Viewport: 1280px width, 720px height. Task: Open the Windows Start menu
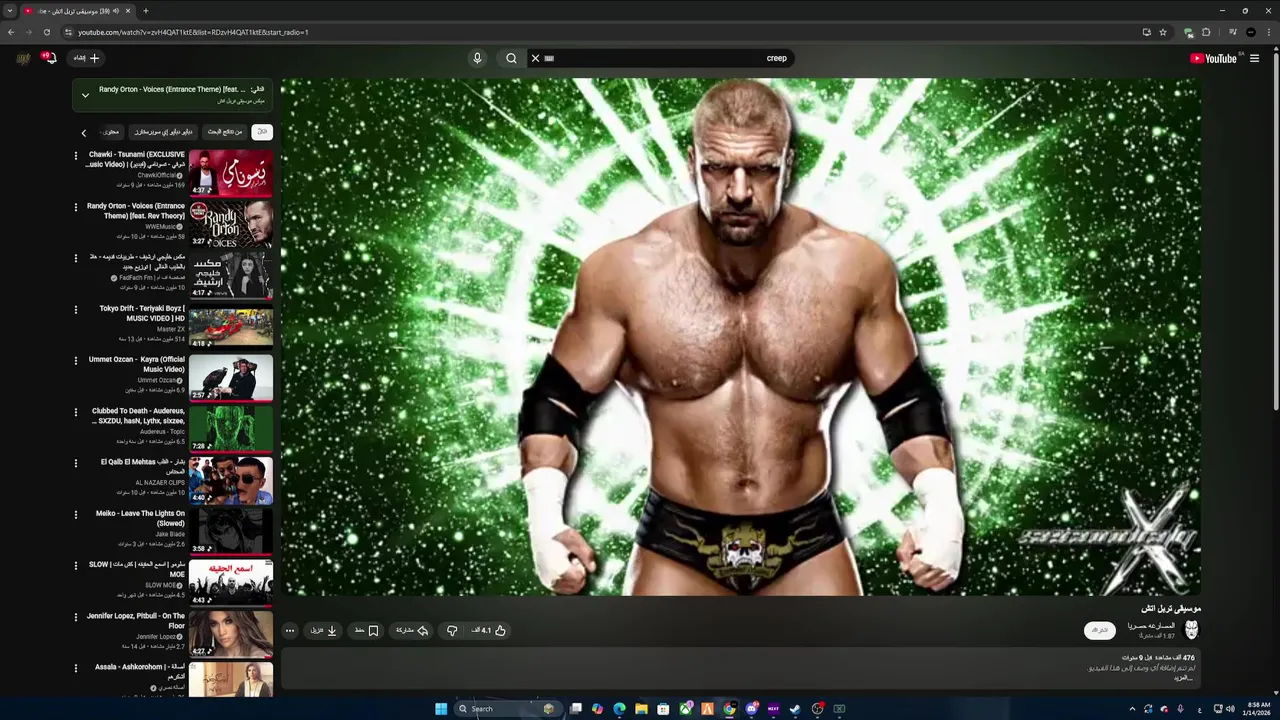[x=441, y=709]
